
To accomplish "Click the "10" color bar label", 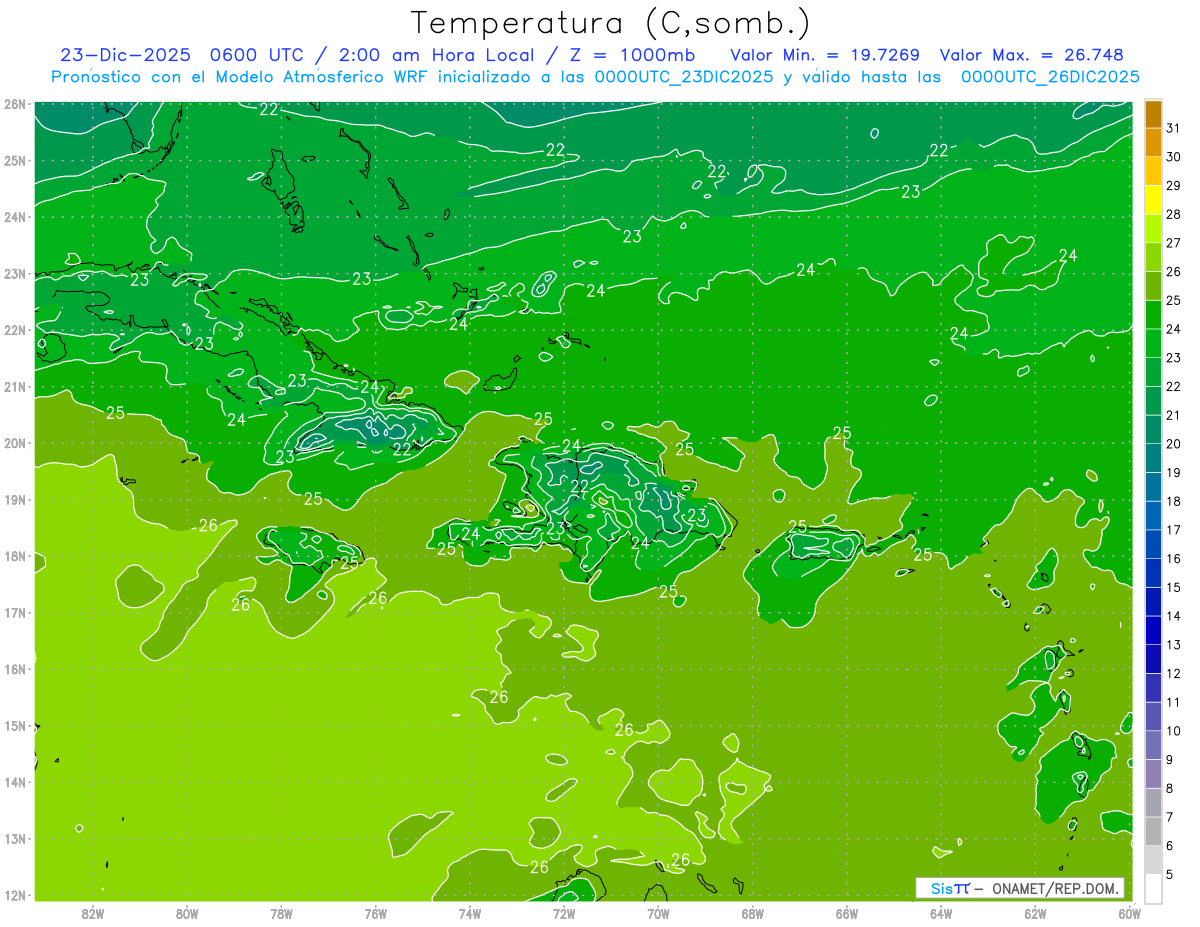I will 1173,731.
